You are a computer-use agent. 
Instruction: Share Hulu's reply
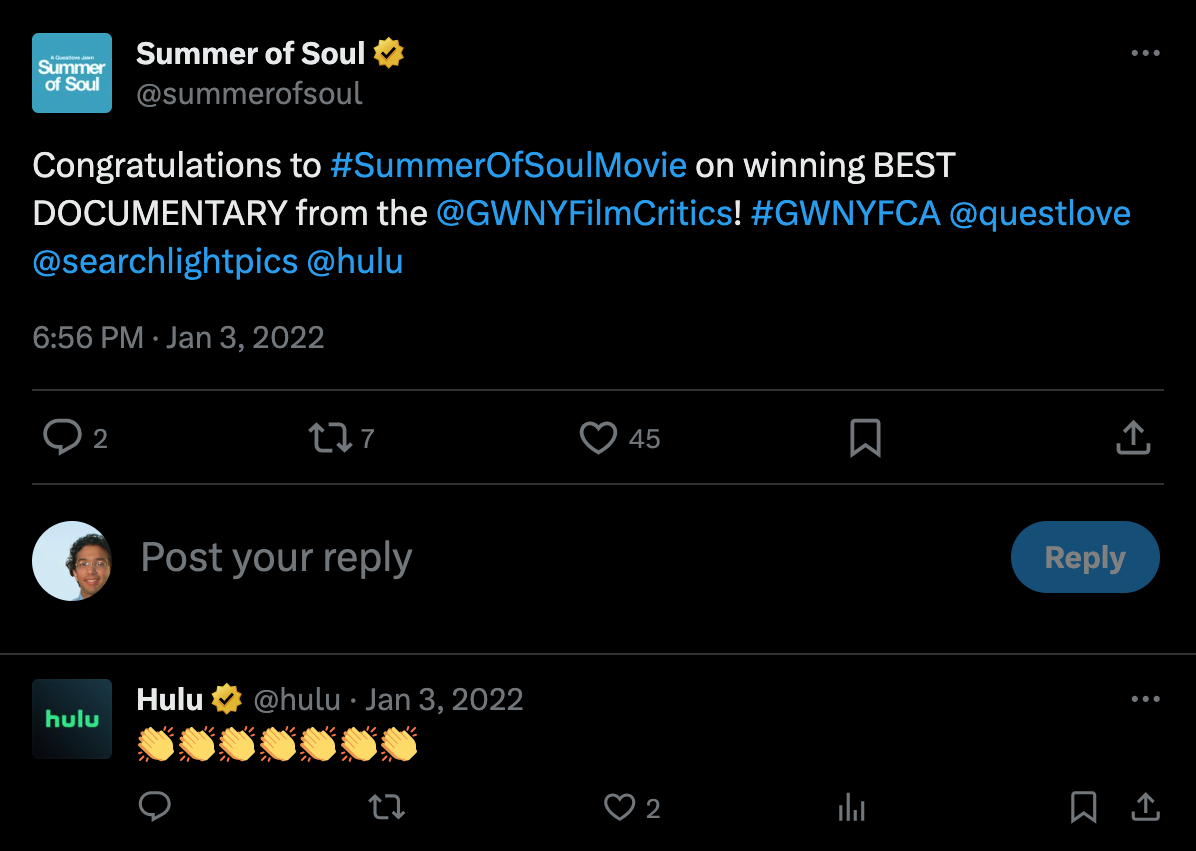point(1145,807)
